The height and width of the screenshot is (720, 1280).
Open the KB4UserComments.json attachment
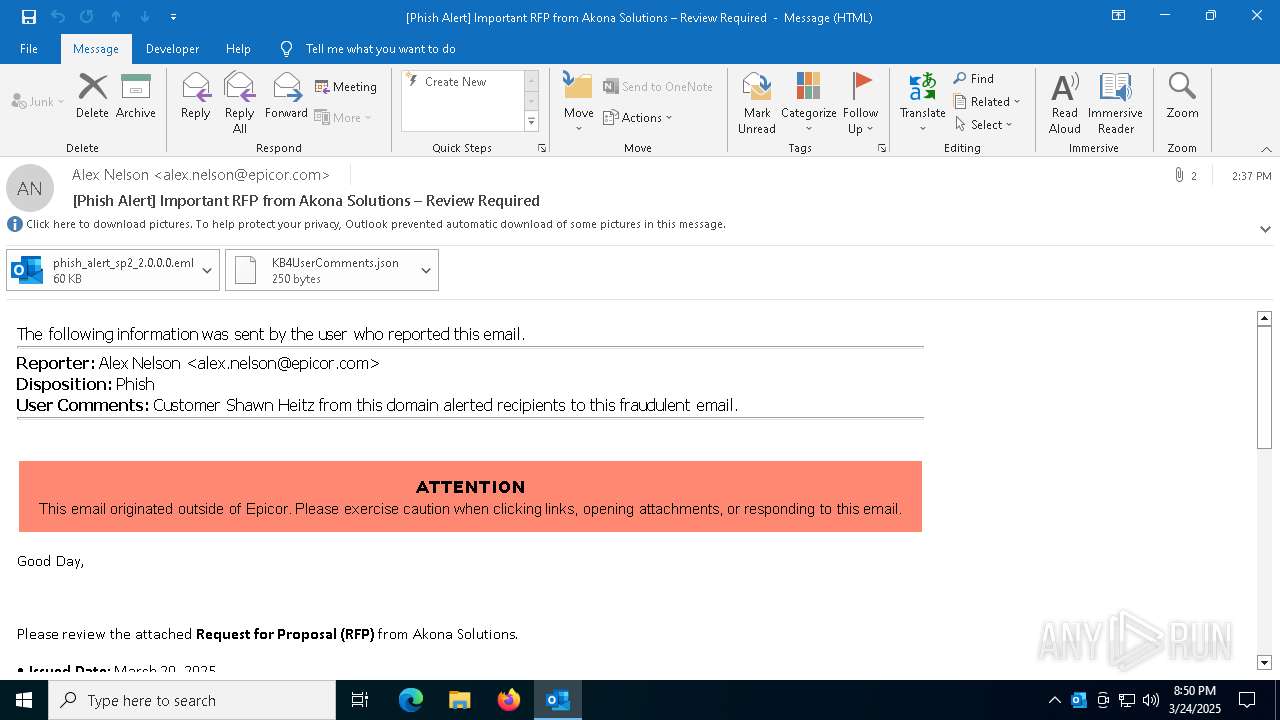(x=322, y=270)
